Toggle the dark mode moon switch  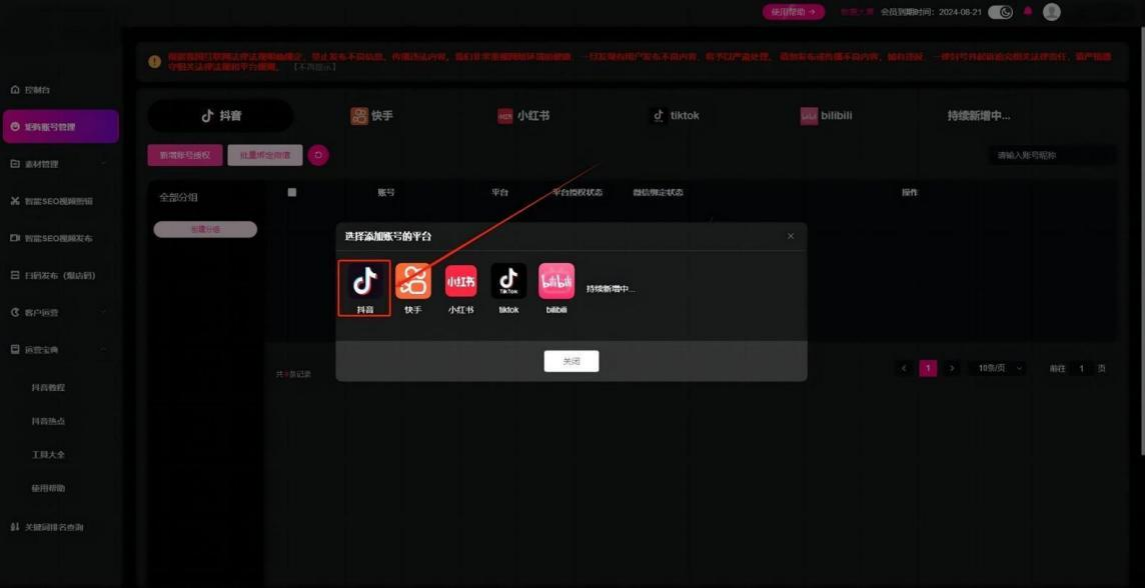1000,12
